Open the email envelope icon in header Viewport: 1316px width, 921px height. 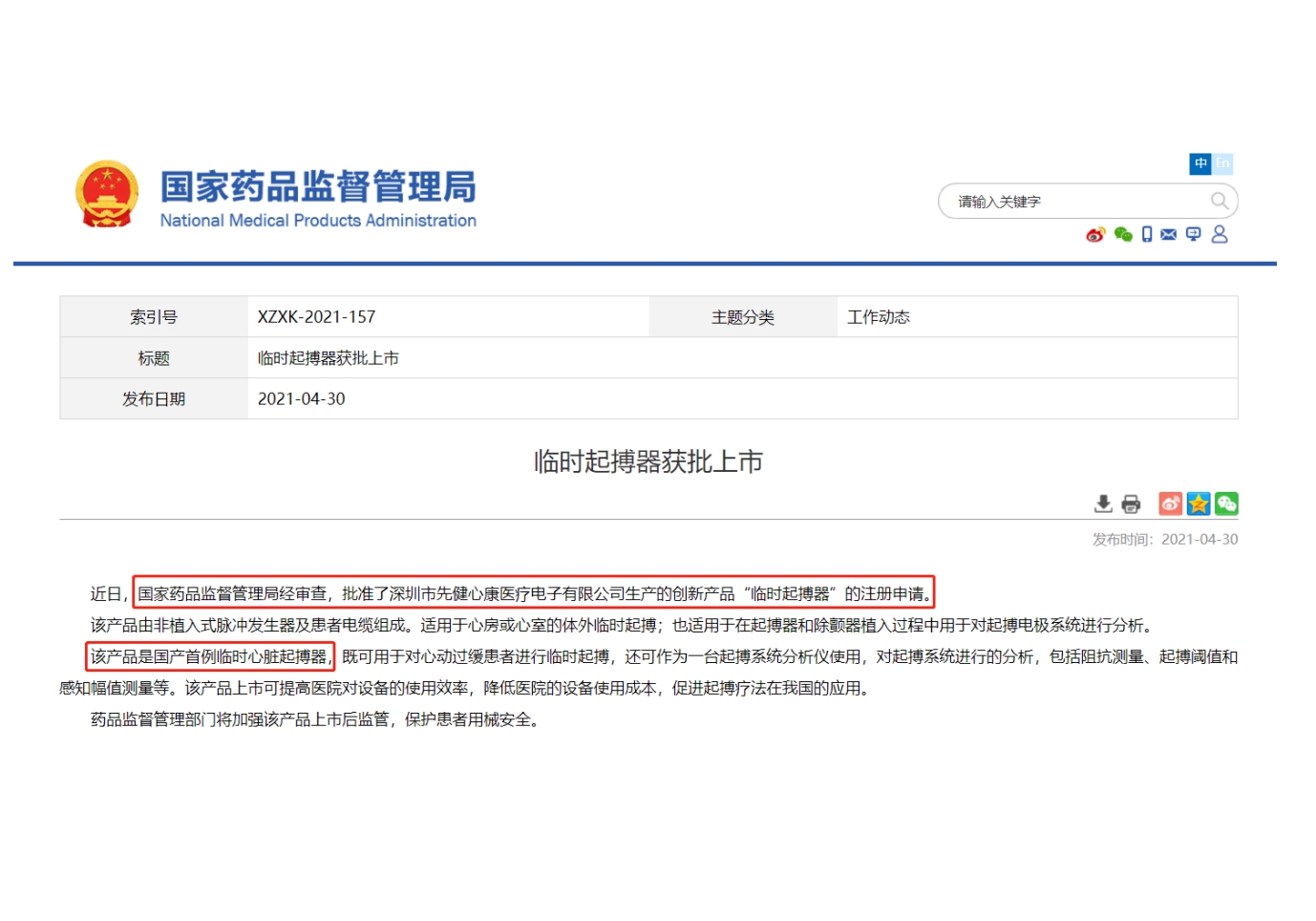[x=1169, y=235]
